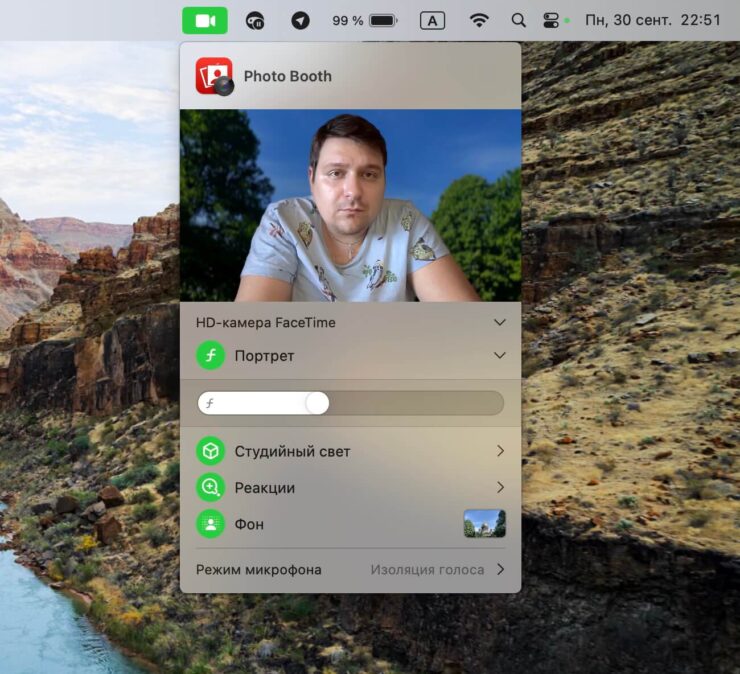Open Реакции submenu chevron
The width and height of the screenshot is (740, 674).
(x=500, y=488)
